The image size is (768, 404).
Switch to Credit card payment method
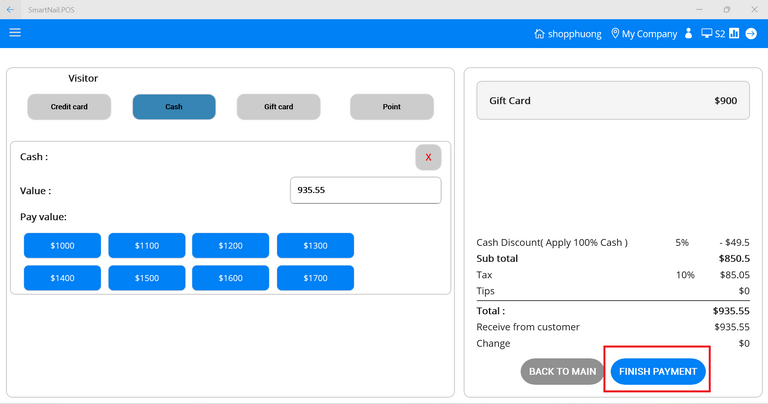(x=69, y=107)
